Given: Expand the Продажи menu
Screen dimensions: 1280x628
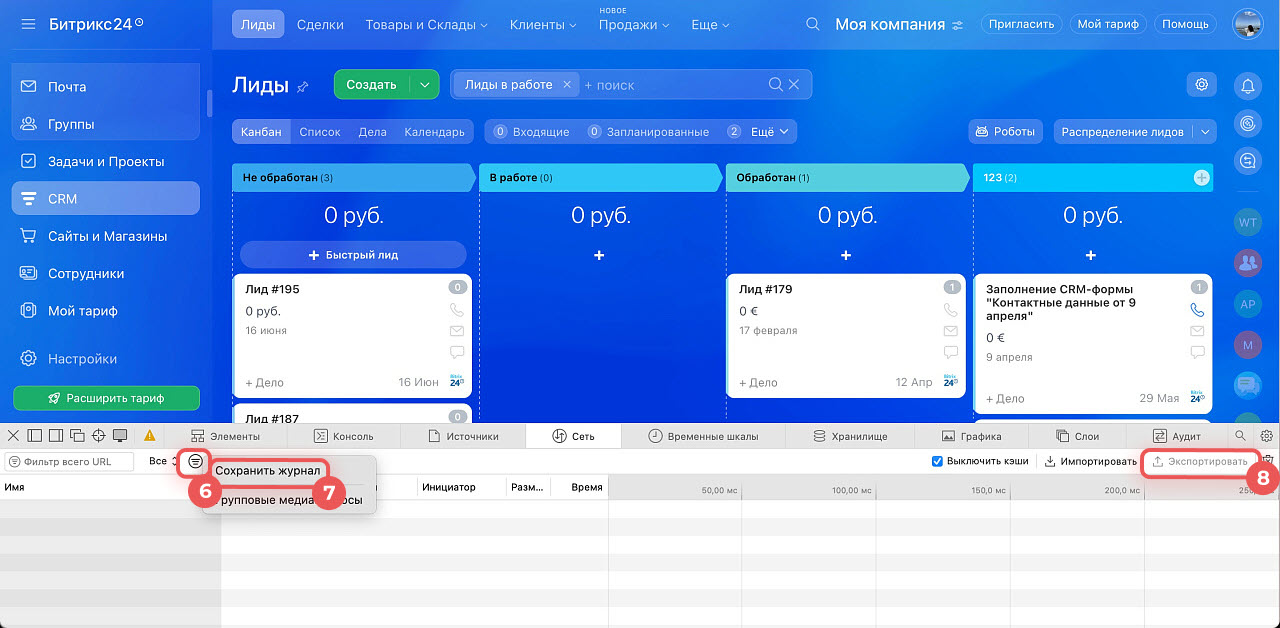Looking at the screenshot, I should (634, 25).
